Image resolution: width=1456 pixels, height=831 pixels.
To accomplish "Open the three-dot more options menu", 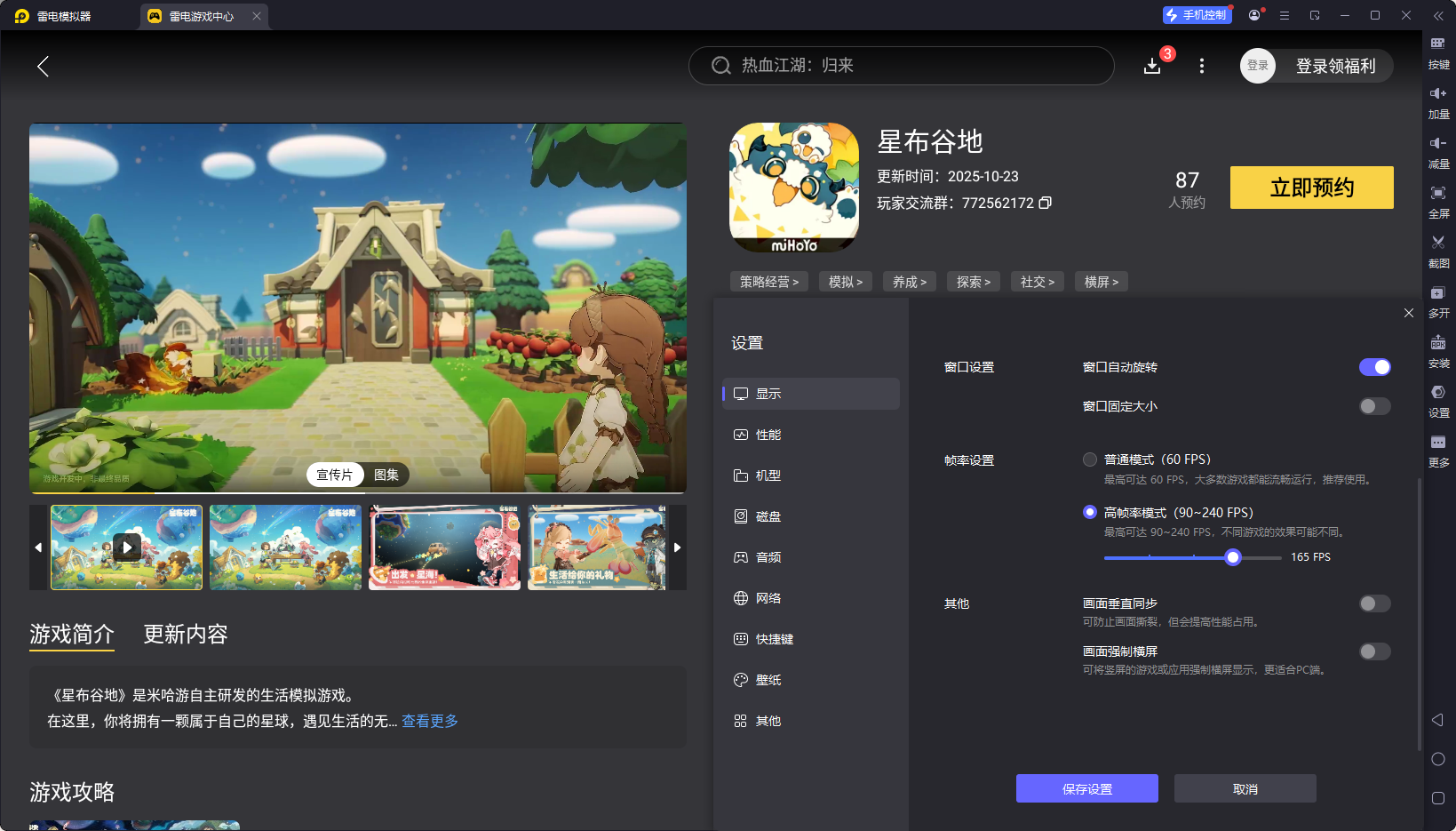I will 1202,66.
